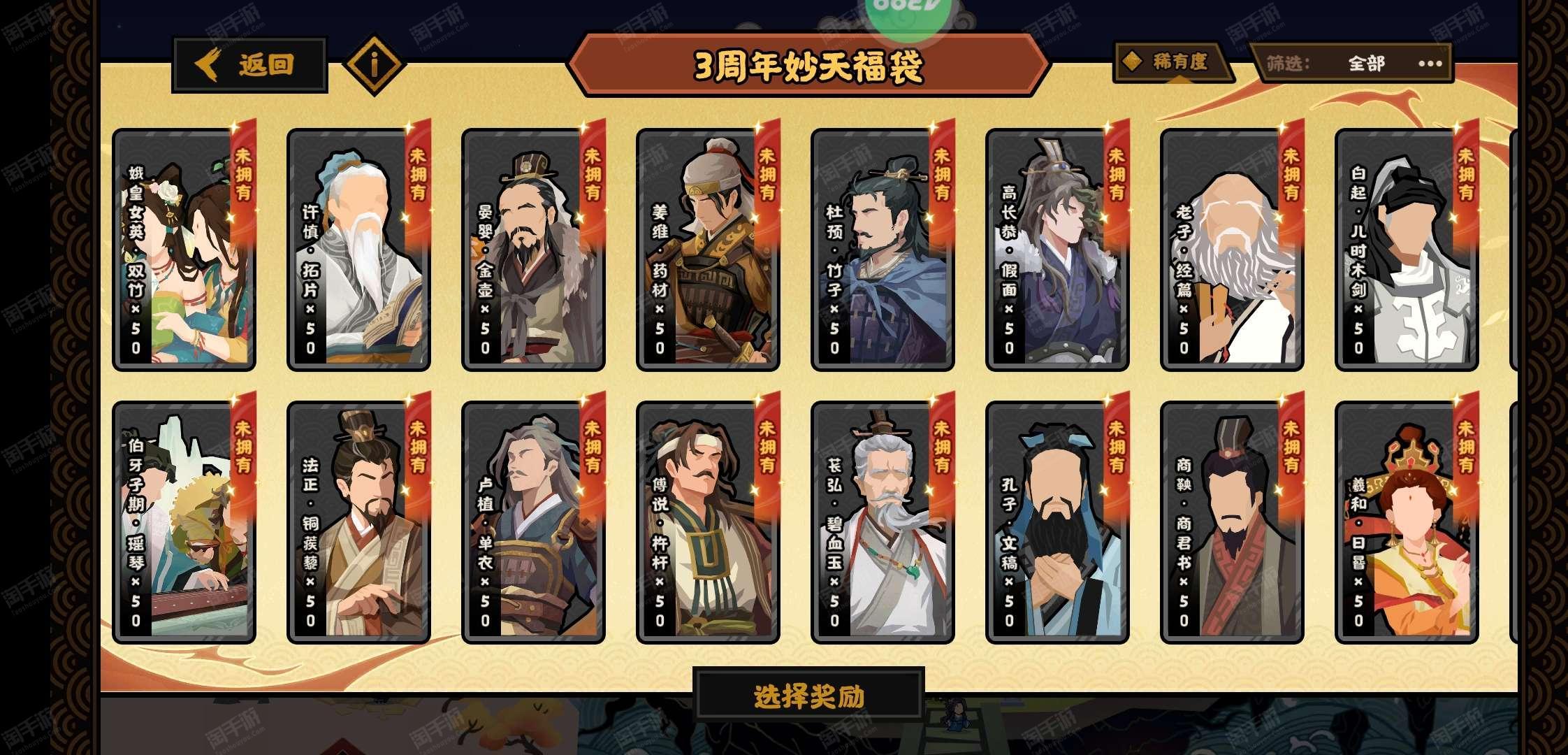
Task: Choose the 高长恭·假面 card
Action: coord(1057,250)
